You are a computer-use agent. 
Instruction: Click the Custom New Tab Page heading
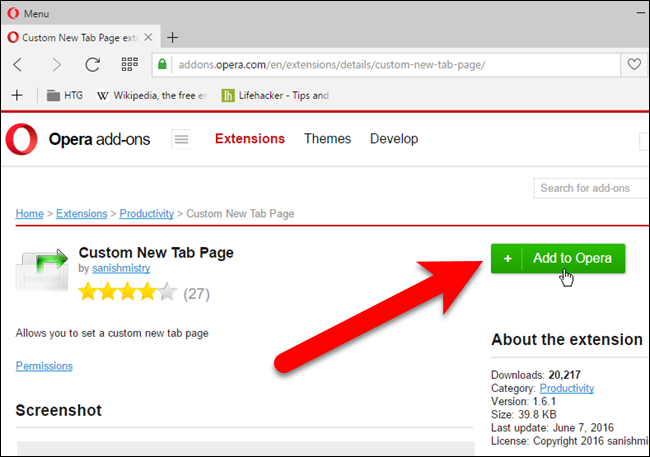[156, 253]
